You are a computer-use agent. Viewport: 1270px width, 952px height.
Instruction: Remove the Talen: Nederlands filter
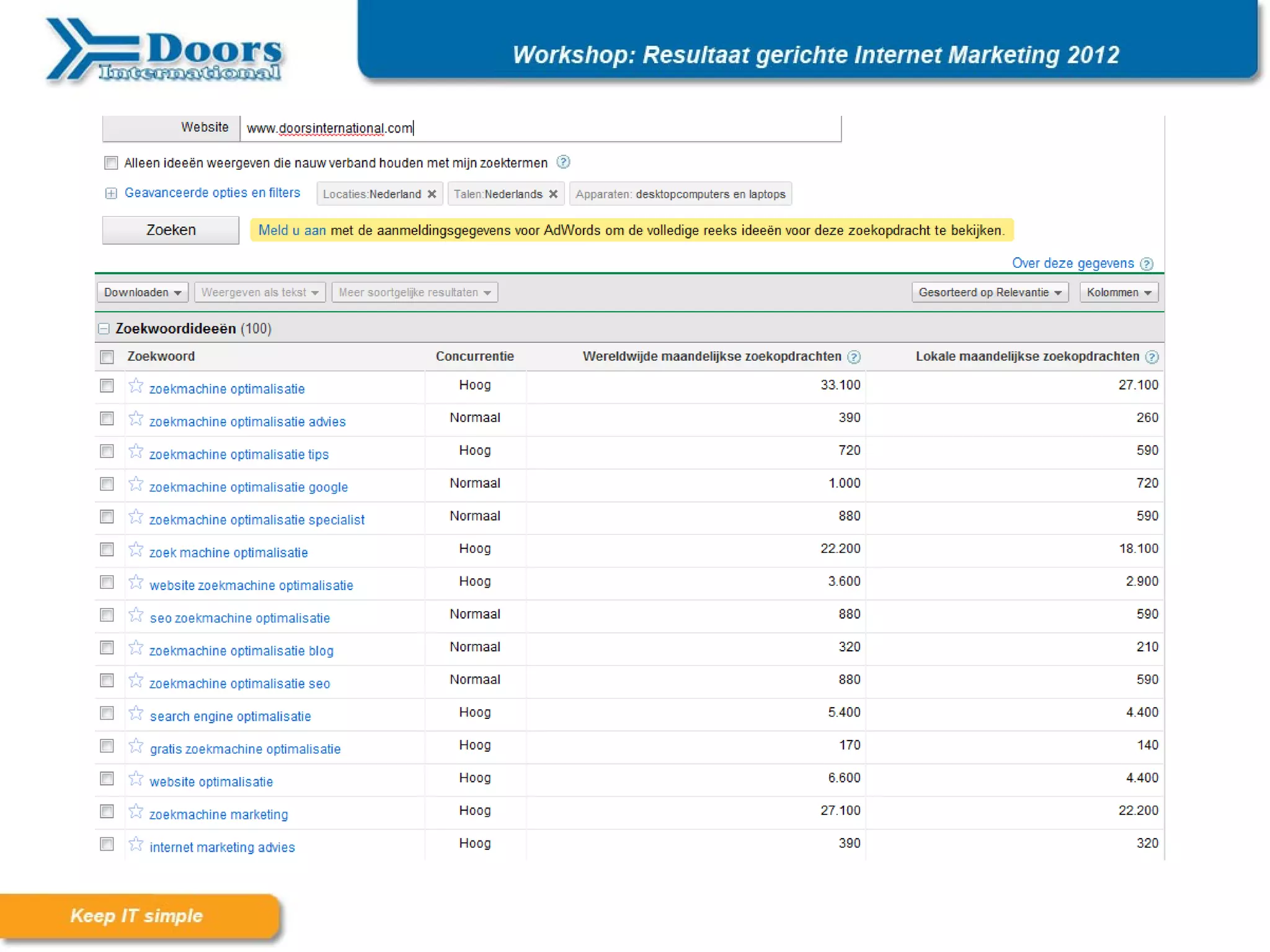553,194
